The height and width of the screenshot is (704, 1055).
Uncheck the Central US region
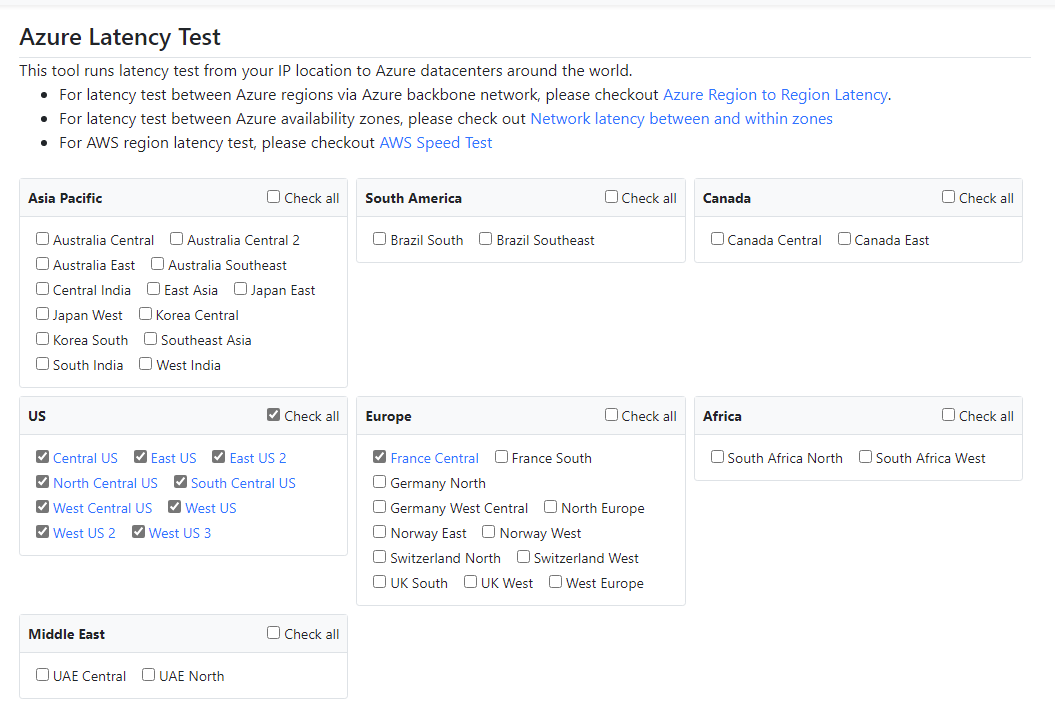[x=42, y=457]
